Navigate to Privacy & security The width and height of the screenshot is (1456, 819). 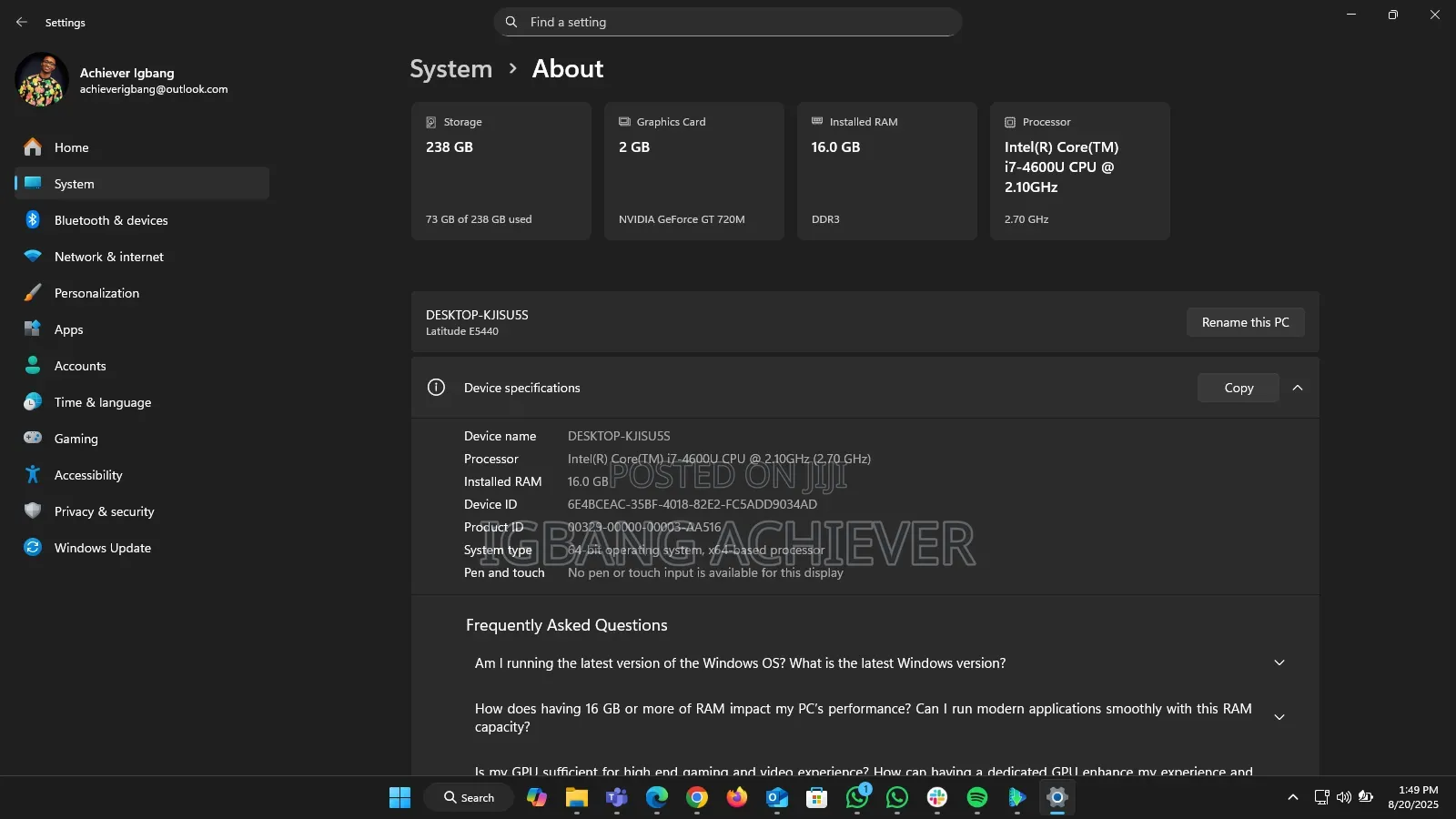[142, 511]
